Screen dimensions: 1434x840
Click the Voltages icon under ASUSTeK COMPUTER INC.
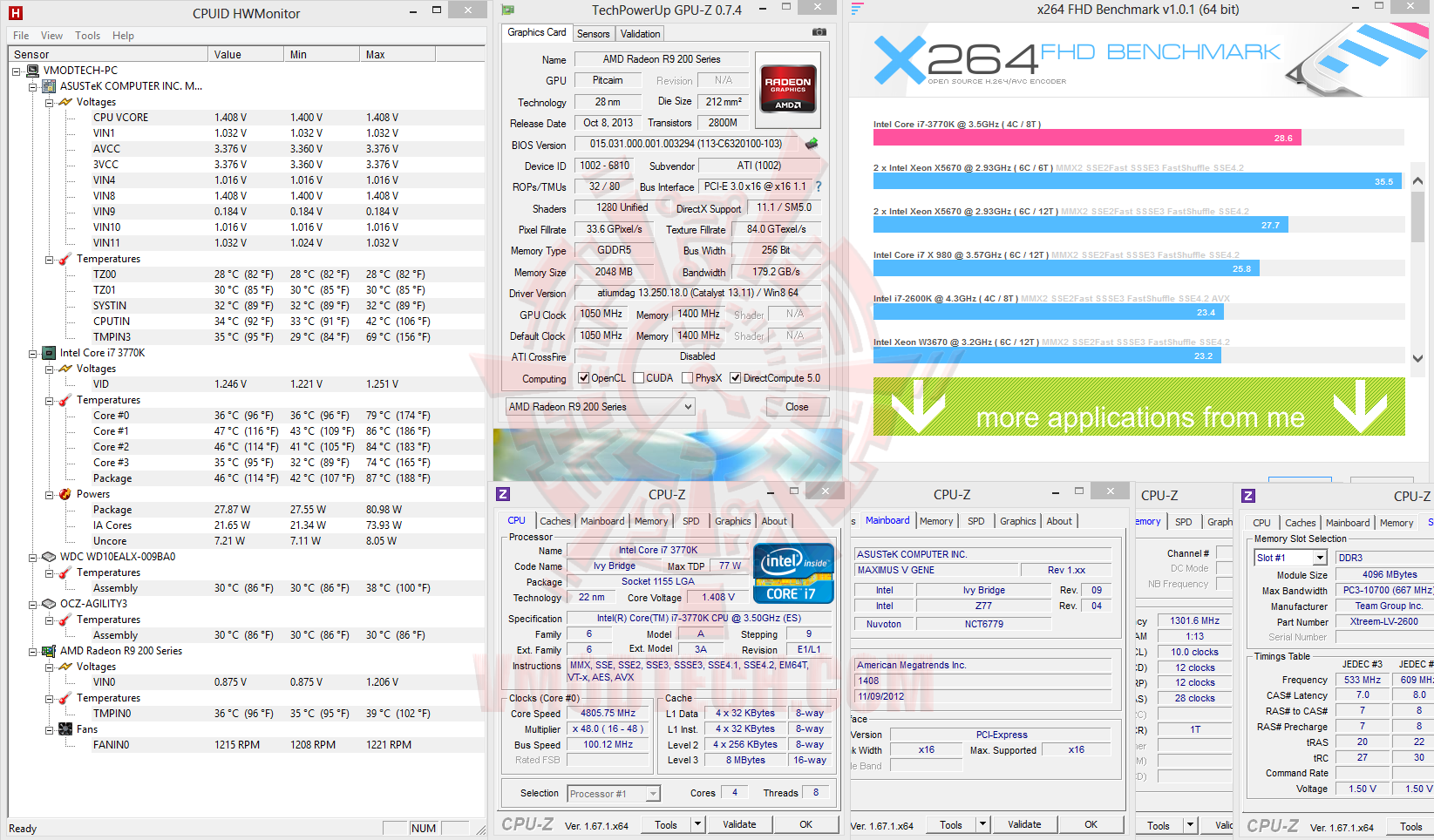pos(65,102)
